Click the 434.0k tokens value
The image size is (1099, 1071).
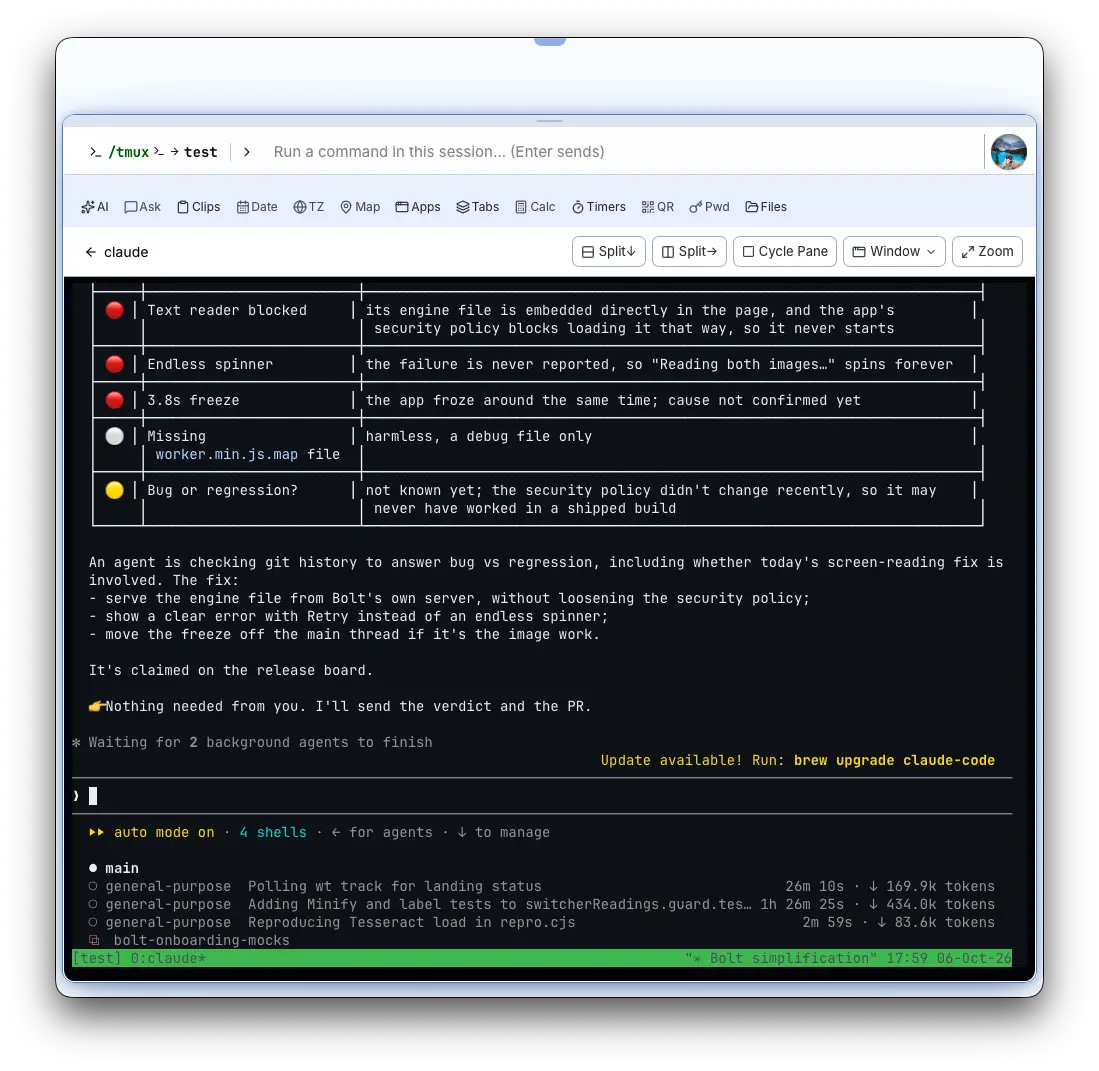[x=941, y=905]
